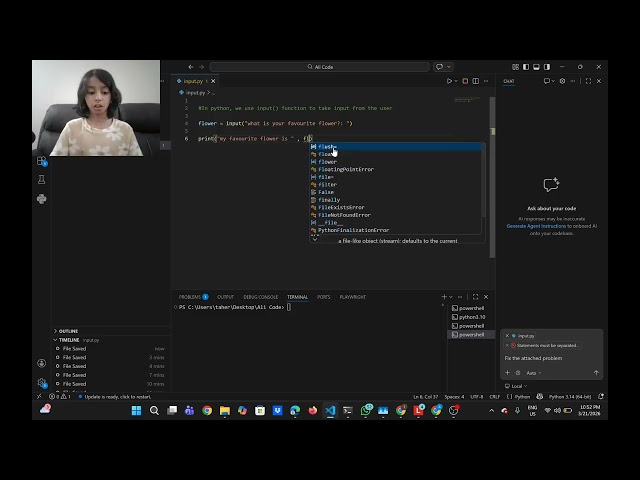Close the input.py editor tab
Image resolution: width=640 pixels, height=480 pixels.
pos(213,81)
